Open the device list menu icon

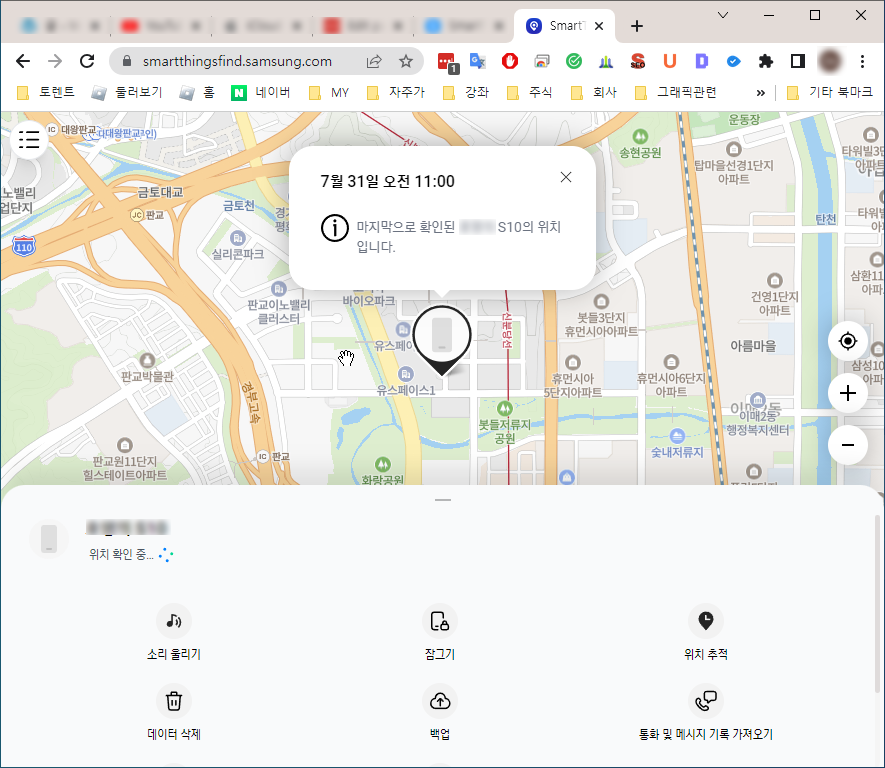click(x=29, y=139)
